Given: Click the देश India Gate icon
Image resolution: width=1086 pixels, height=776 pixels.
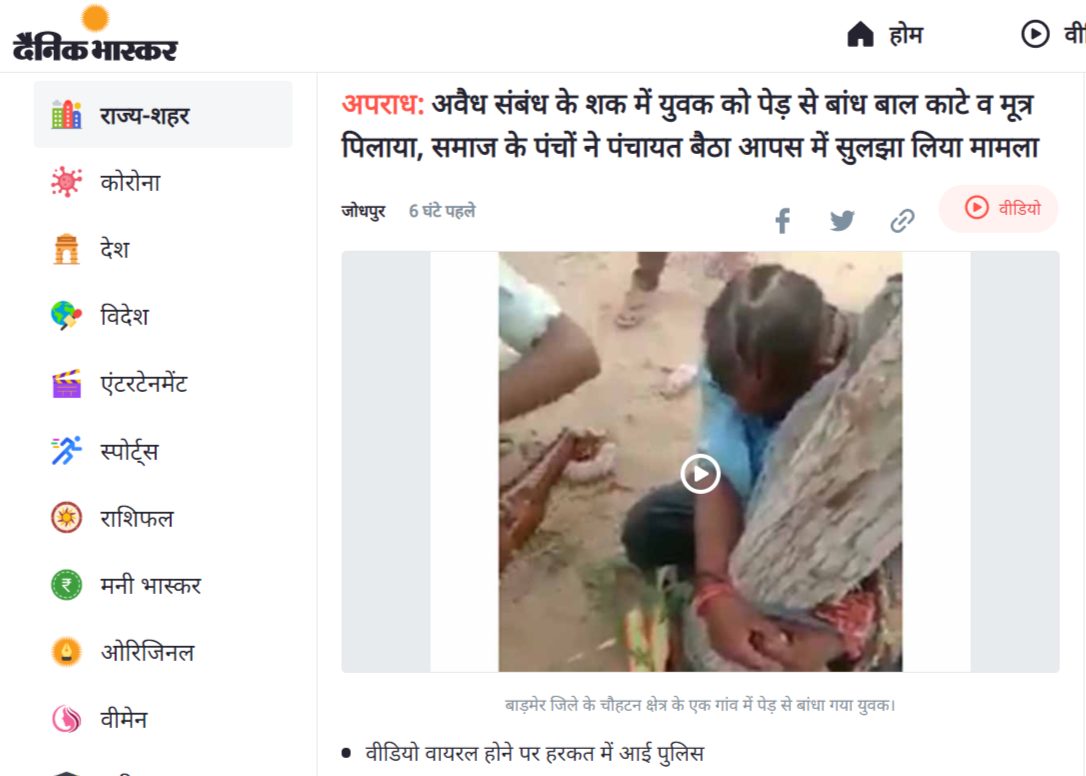Looking at the screenshot, I should click(x=66, y=249).
